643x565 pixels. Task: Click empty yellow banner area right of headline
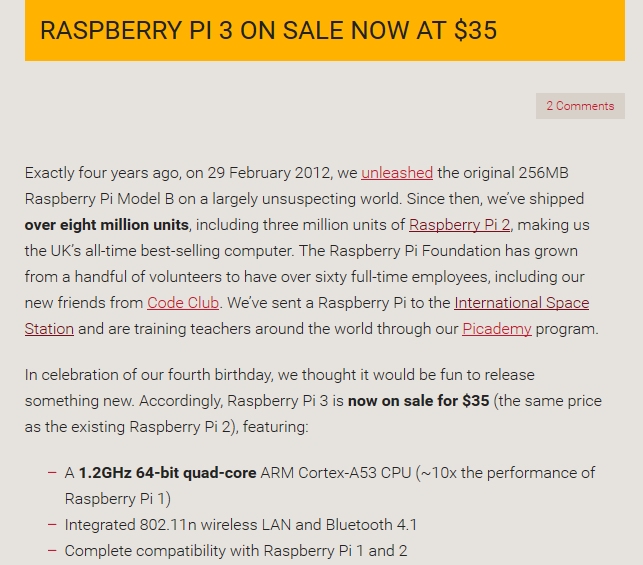point(562,30)
